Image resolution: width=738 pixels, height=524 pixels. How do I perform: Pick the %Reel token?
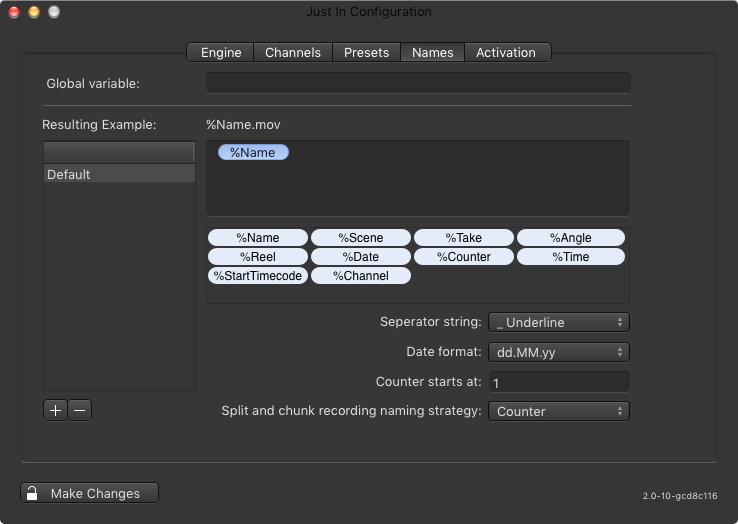tap(257, 257)
